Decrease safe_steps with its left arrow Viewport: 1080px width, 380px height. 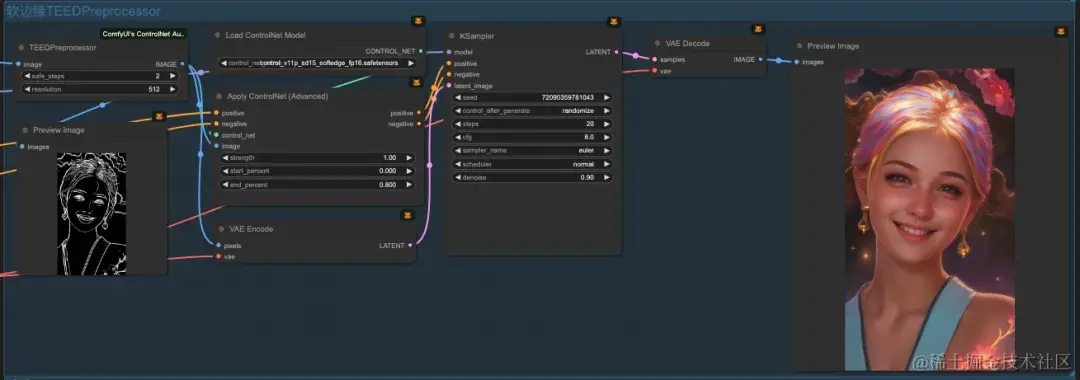(27, 76)
